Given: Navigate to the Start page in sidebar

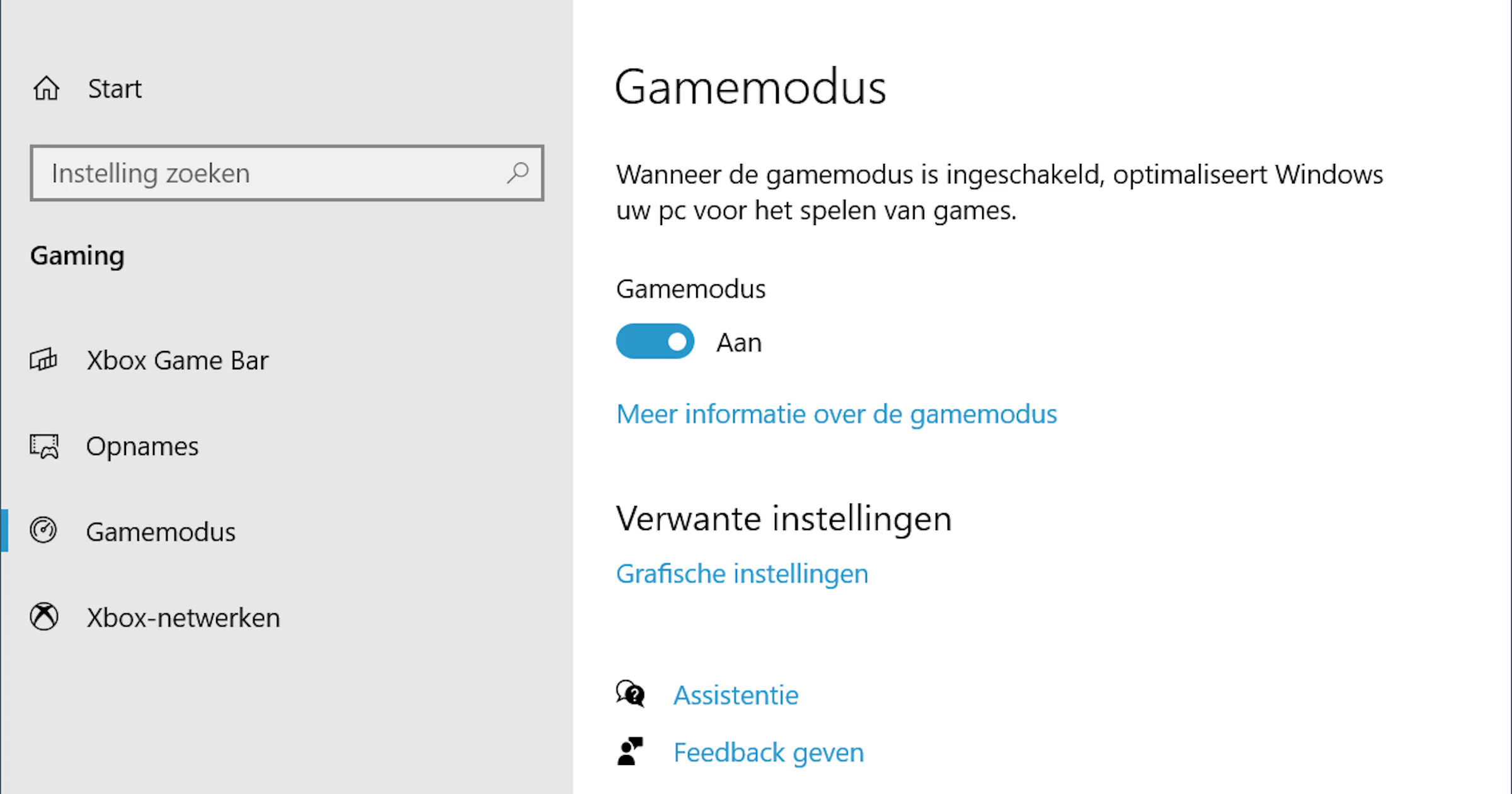Looking at the screenshot, I should click(x=115, y=88).
